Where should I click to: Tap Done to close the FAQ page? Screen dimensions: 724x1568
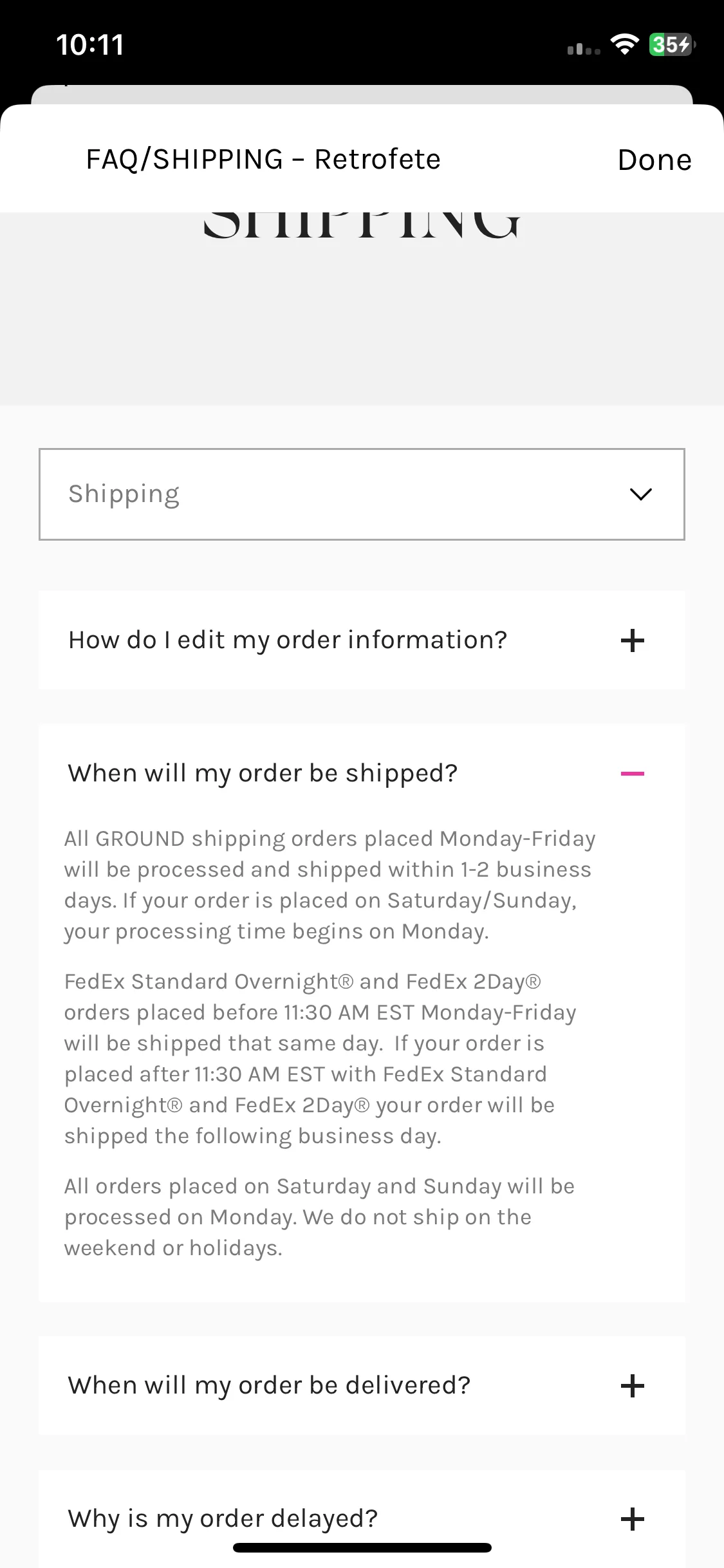click(x=654, y=160)
